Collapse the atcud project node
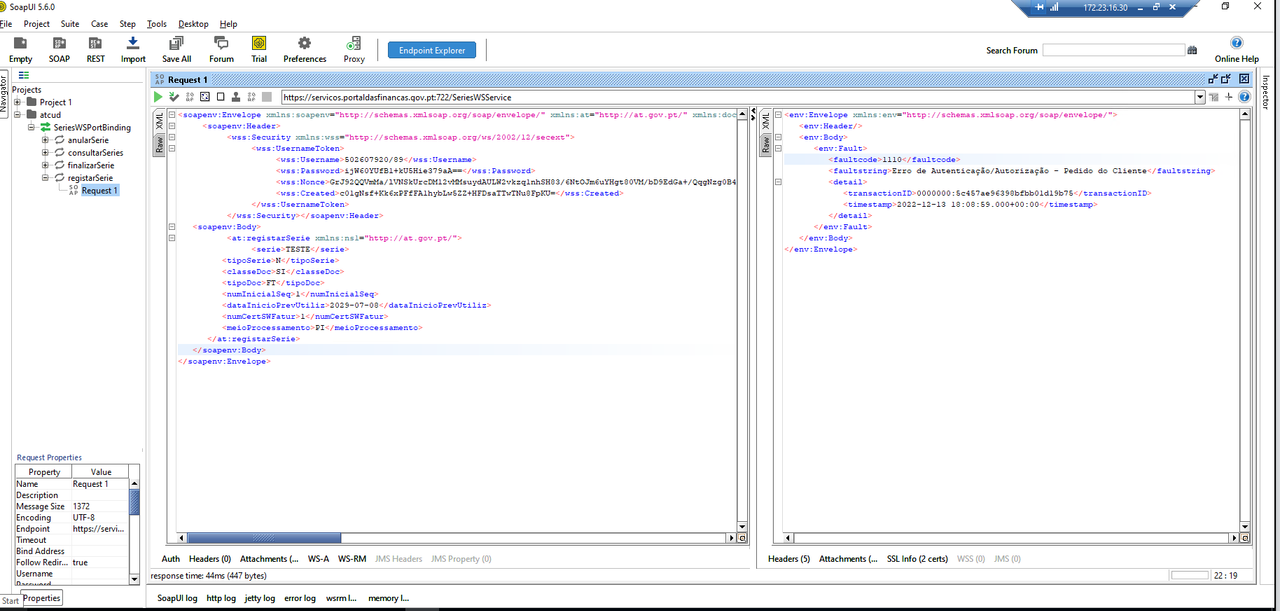The height and width of the screenshot is (611, 1280). click(x=17, y=115)
